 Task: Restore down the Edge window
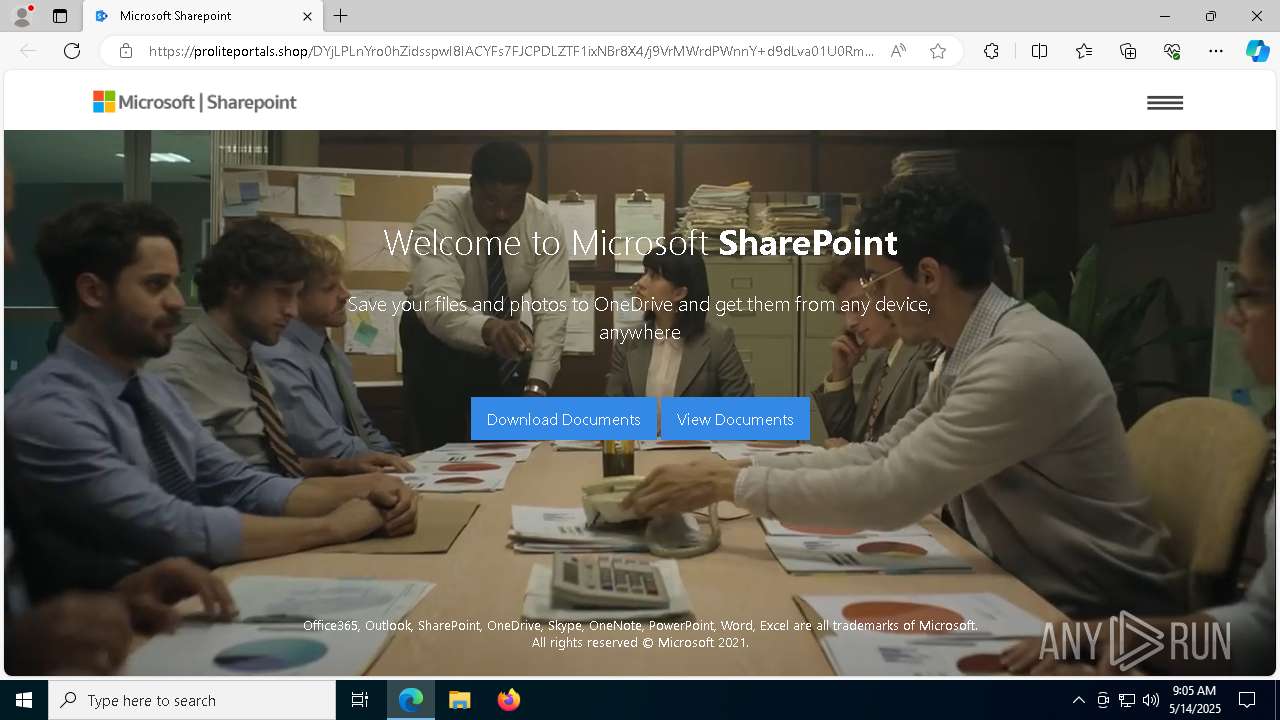point(1211,16)
